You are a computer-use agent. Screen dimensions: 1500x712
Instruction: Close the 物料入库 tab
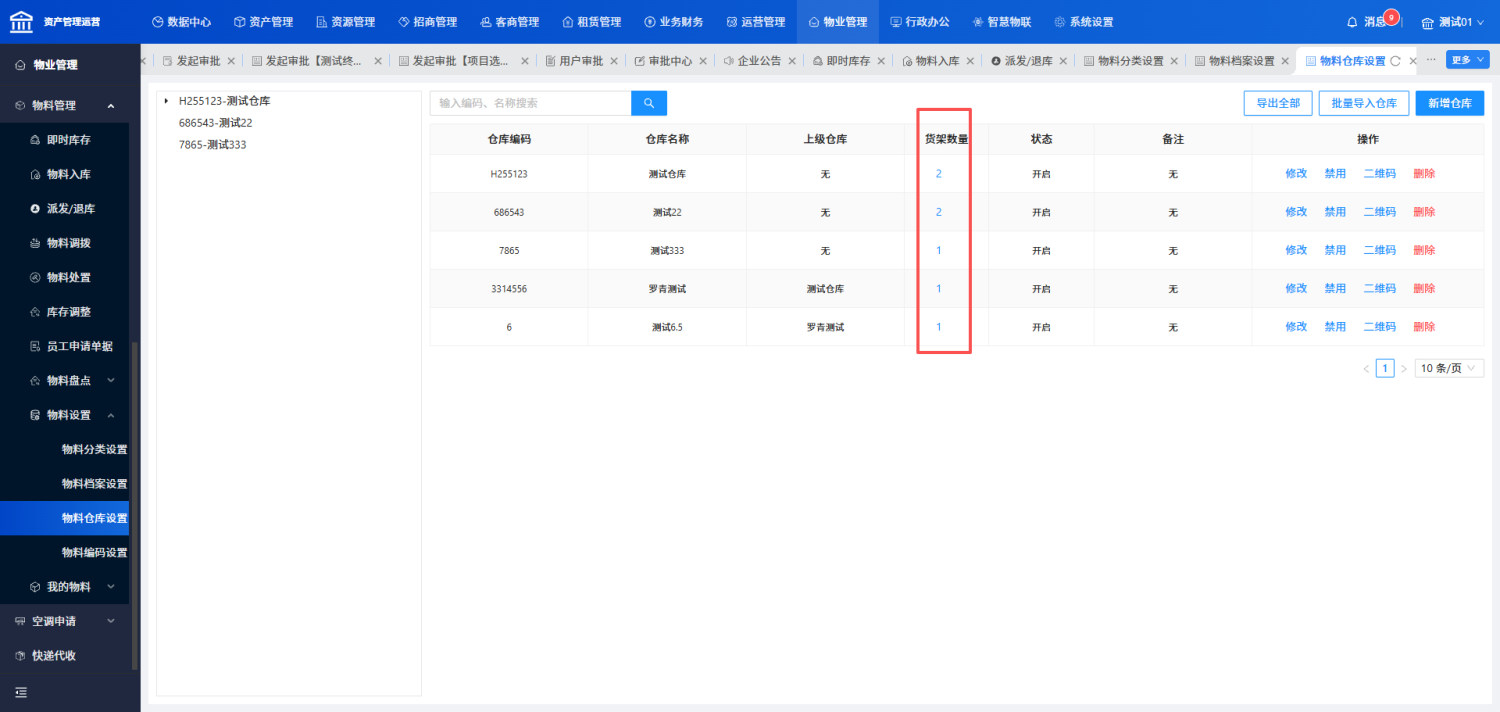click(x=970, y=61)
